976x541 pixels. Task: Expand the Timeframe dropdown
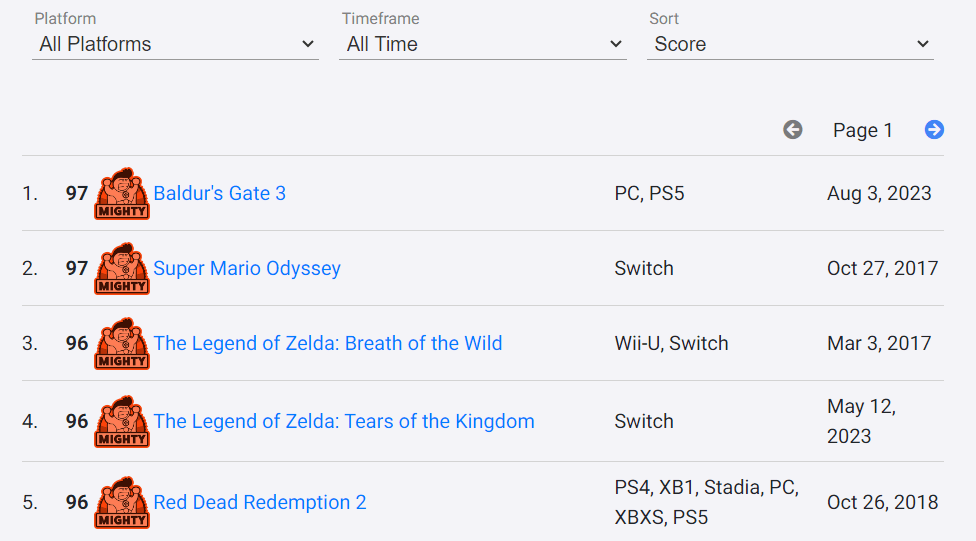(482, 44)
